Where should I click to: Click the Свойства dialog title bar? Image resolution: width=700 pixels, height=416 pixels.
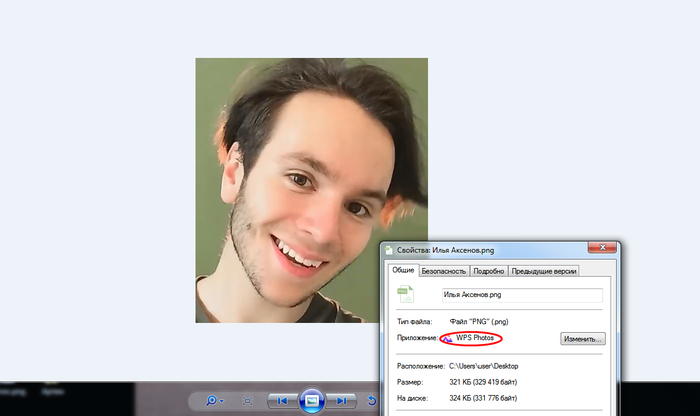(x=500, y=251)
